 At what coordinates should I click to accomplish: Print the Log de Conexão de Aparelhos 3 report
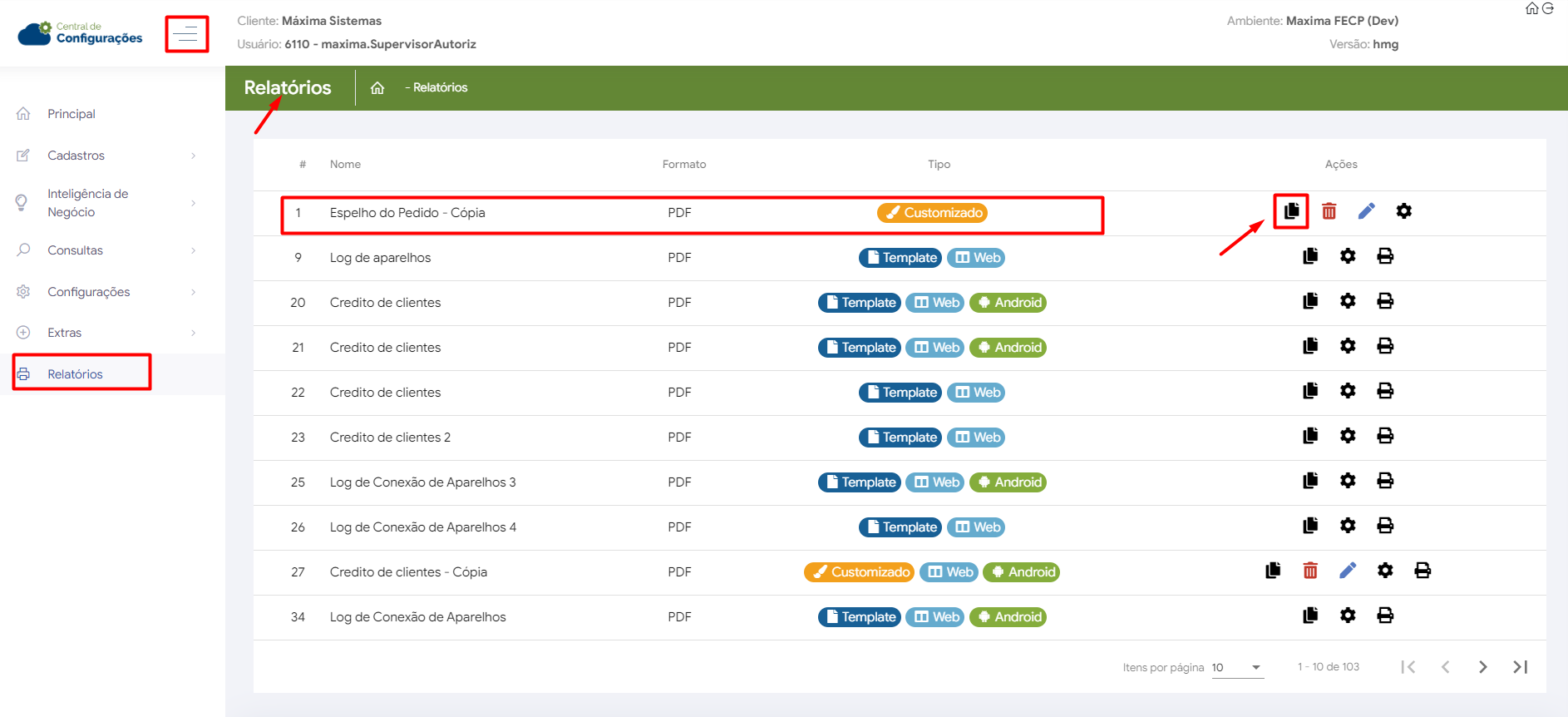(1385, 481)
